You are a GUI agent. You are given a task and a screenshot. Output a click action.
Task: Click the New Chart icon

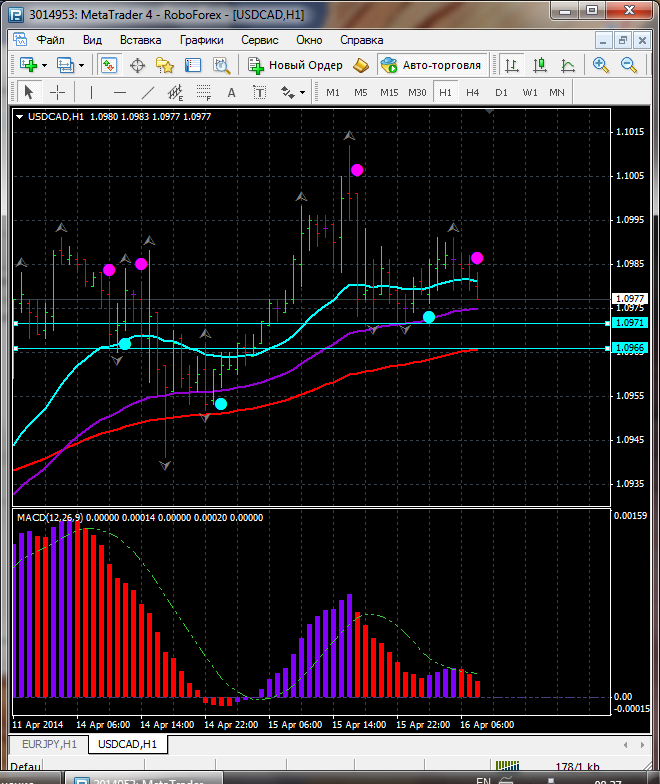click(27, 65)
